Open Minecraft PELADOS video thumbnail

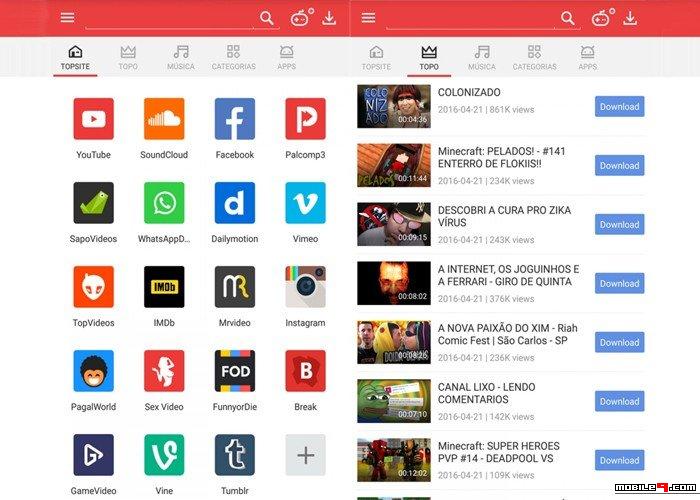tap(394, 165)
